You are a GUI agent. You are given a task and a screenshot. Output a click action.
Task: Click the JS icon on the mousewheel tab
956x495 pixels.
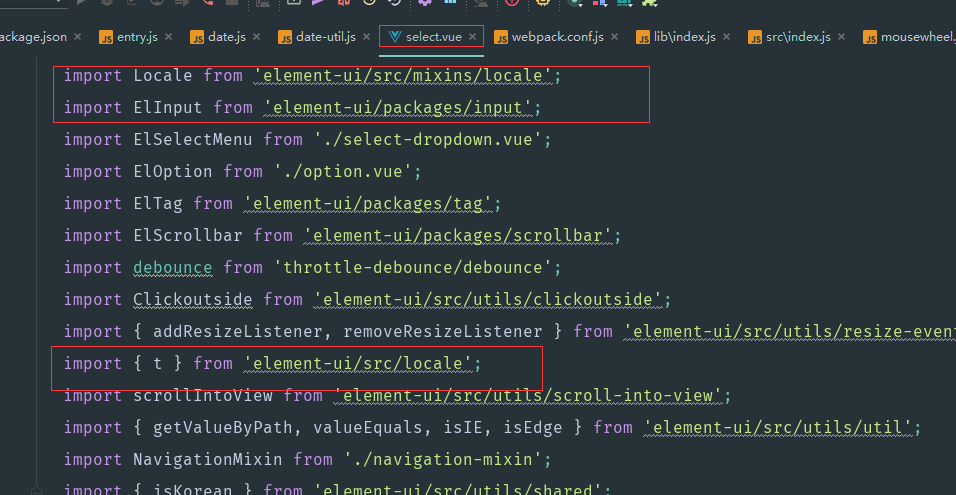pyautogui.click(x=870, y=38)
